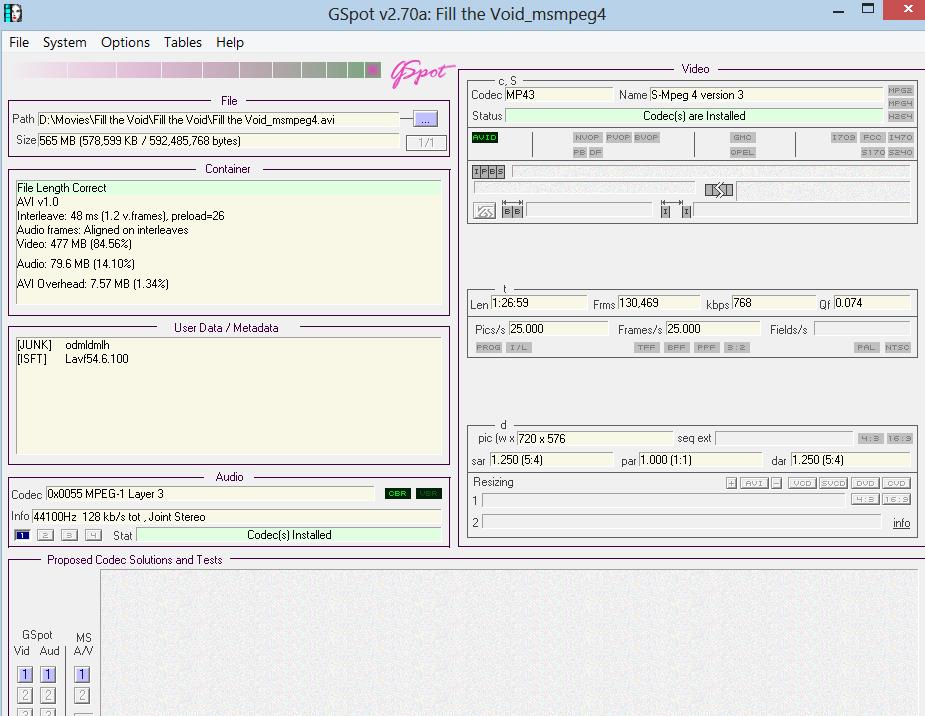This screenshot has width=925, height=716.
Task: Click the I to I frame interval icon
Action: (675, 209)
